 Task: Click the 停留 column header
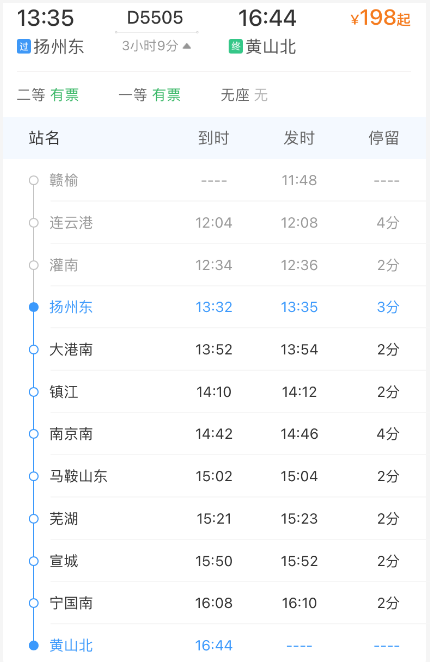[x=384, y=138]
